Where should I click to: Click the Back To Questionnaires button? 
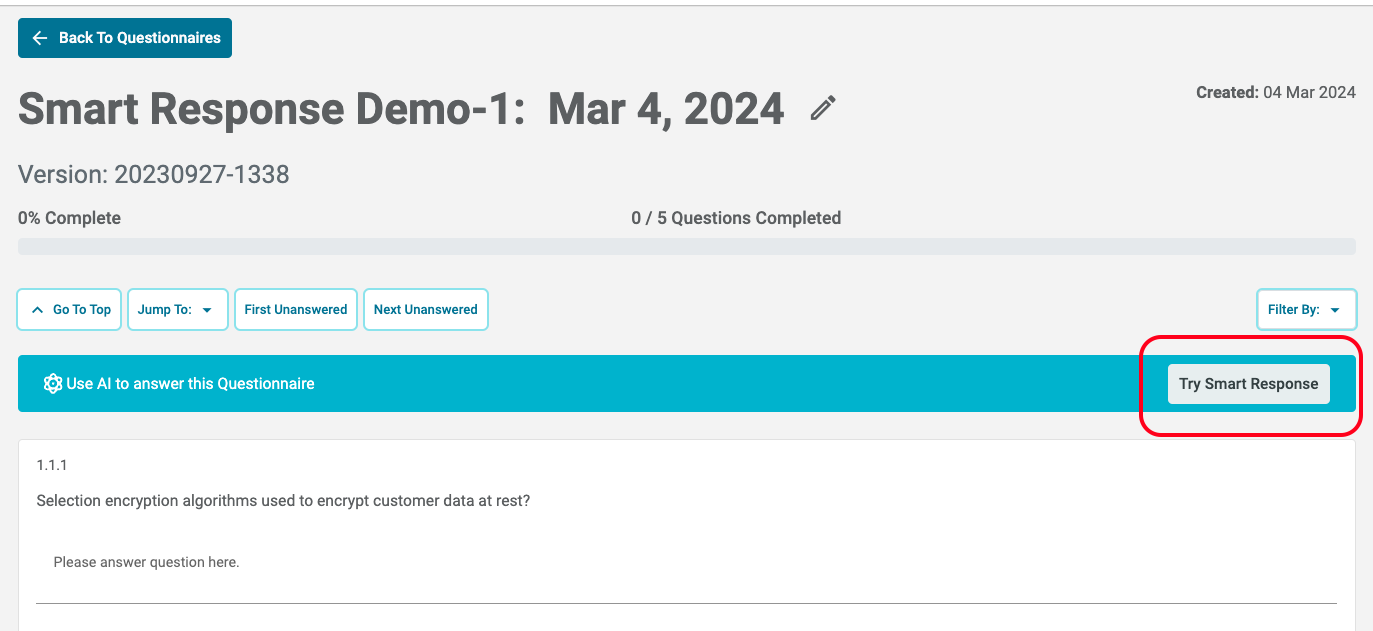125,38
